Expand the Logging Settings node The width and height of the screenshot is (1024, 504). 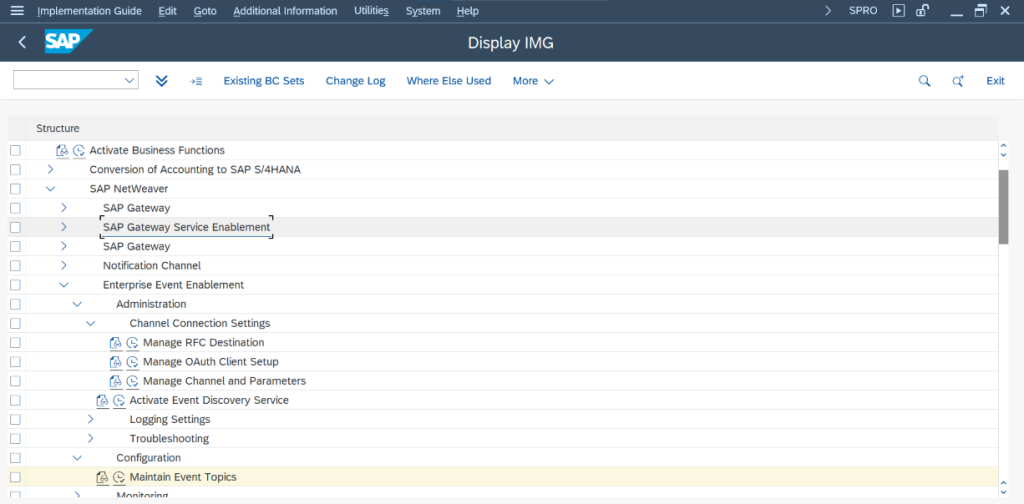pyautogui.click(x=90, y=419)
